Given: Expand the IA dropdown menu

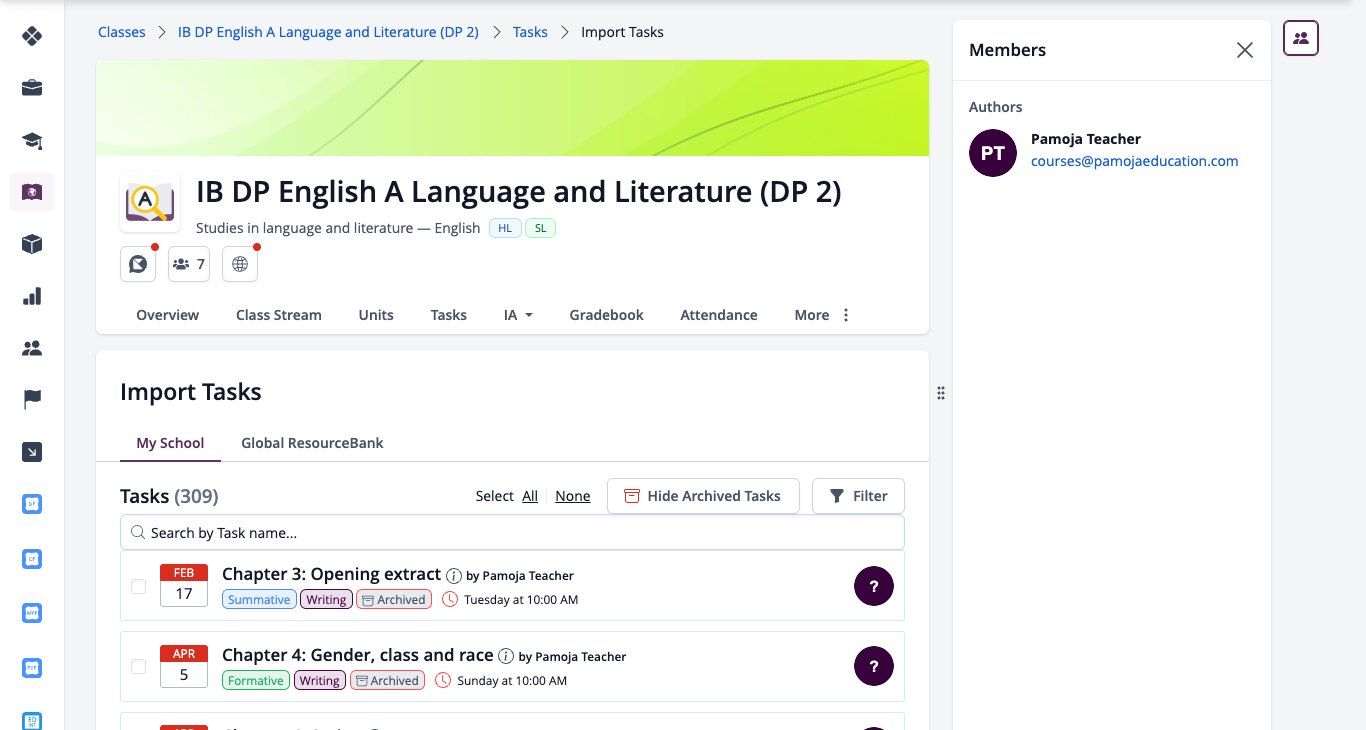Looking at the screenshot, I should (518, 315).
